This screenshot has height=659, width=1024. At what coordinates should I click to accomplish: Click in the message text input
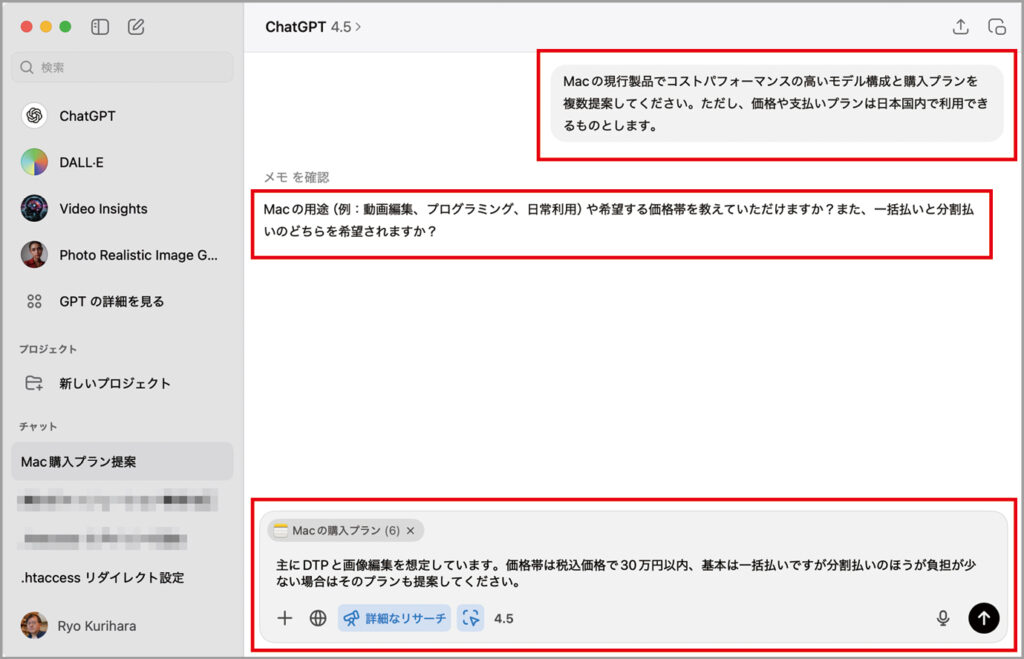(x=626, y=573)
